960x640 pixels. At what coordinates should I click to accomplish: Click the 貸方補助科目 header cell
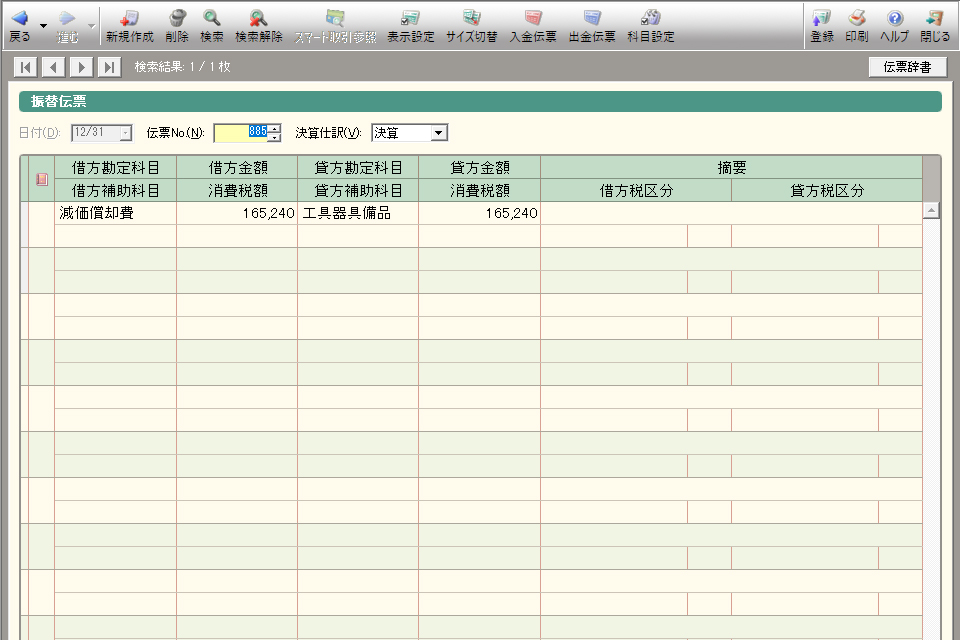pos(358,190)
